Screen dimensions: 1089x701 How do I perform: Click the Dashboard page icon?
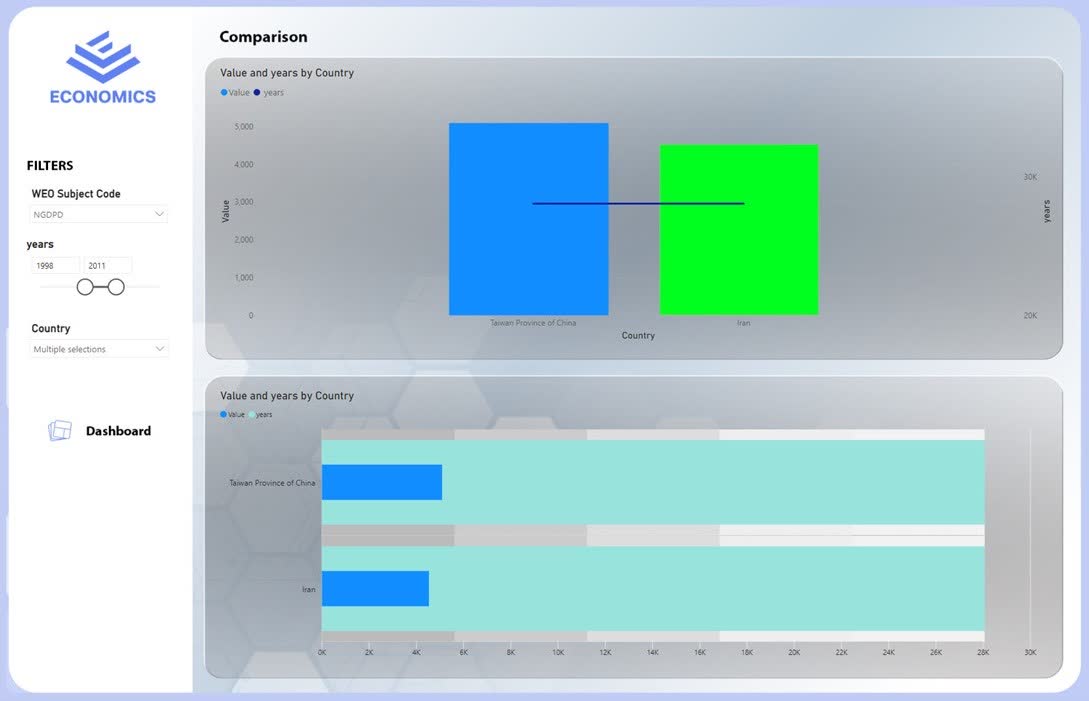(x=60, y=431)
